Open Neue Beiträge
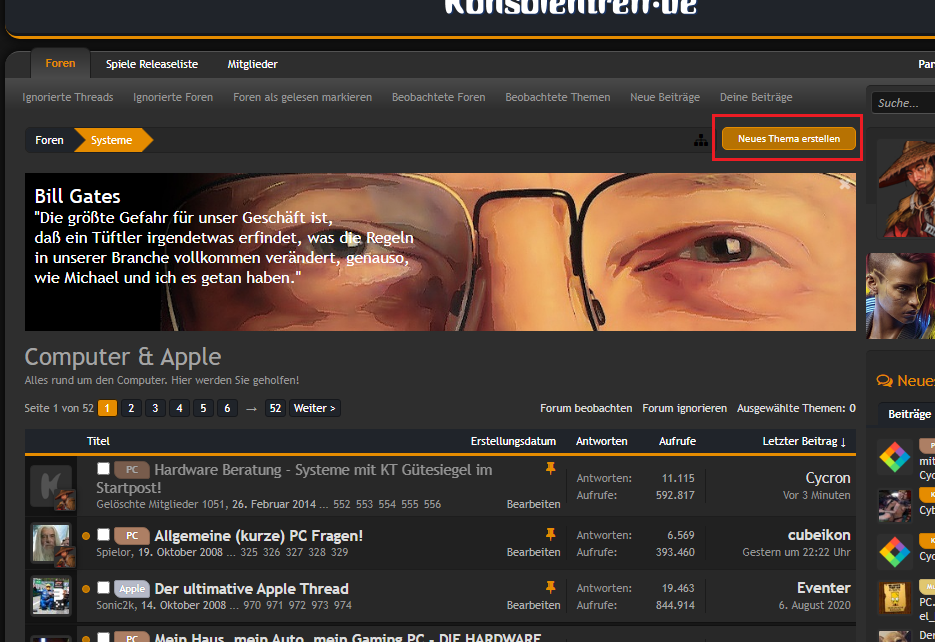This screenshot has width=935, height=642. coord(665,97)
